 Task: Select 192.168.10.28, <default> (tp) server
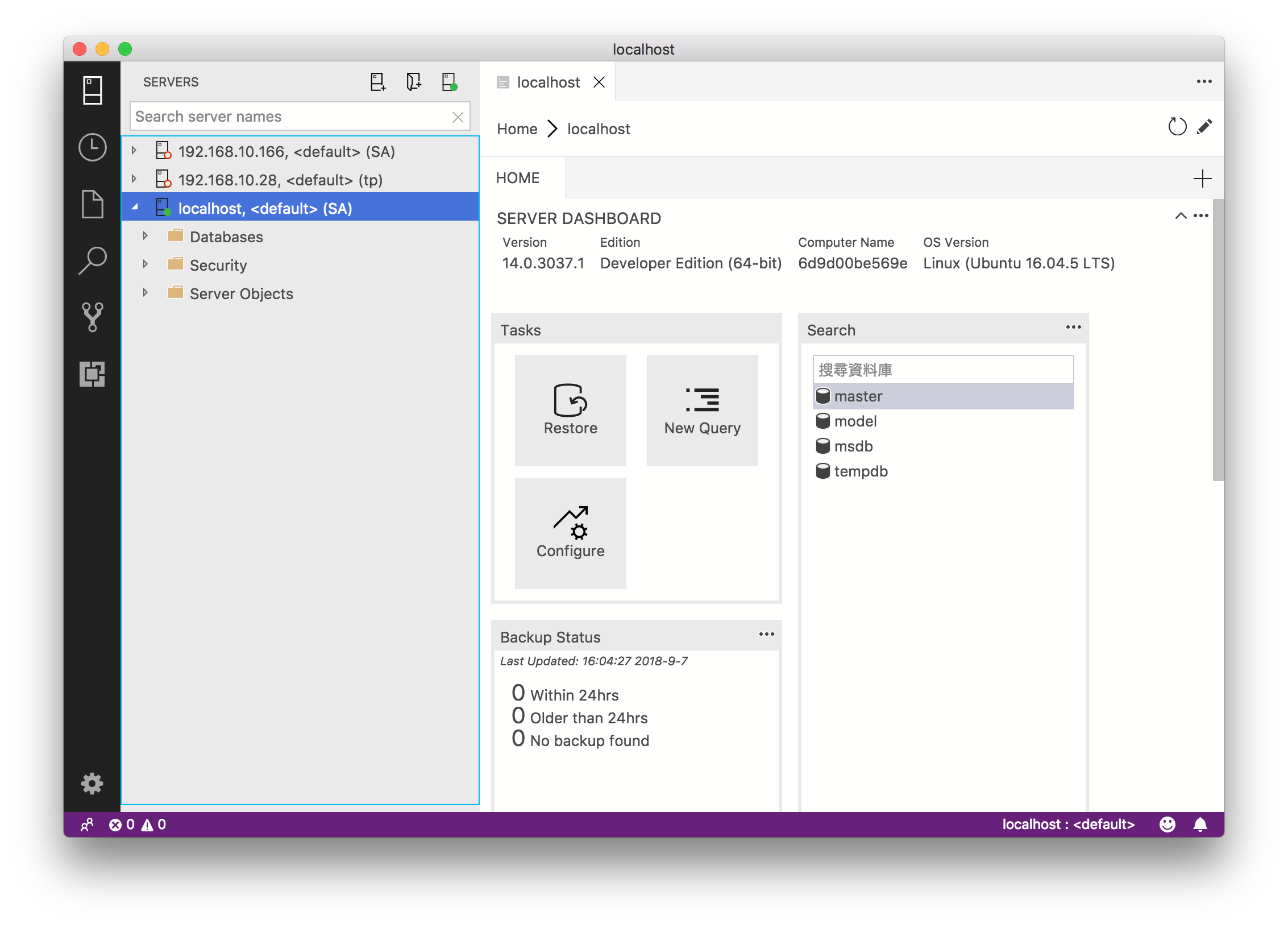coord(300,180)
